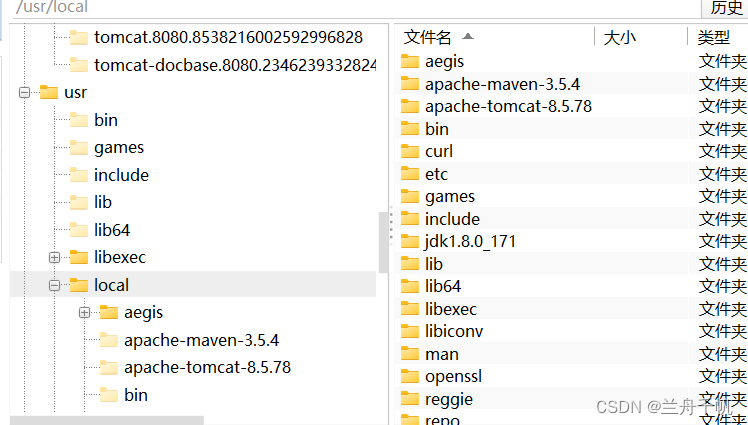Select curl name in file list
This screenshot has width=748, height=425.
pos(438,151)
